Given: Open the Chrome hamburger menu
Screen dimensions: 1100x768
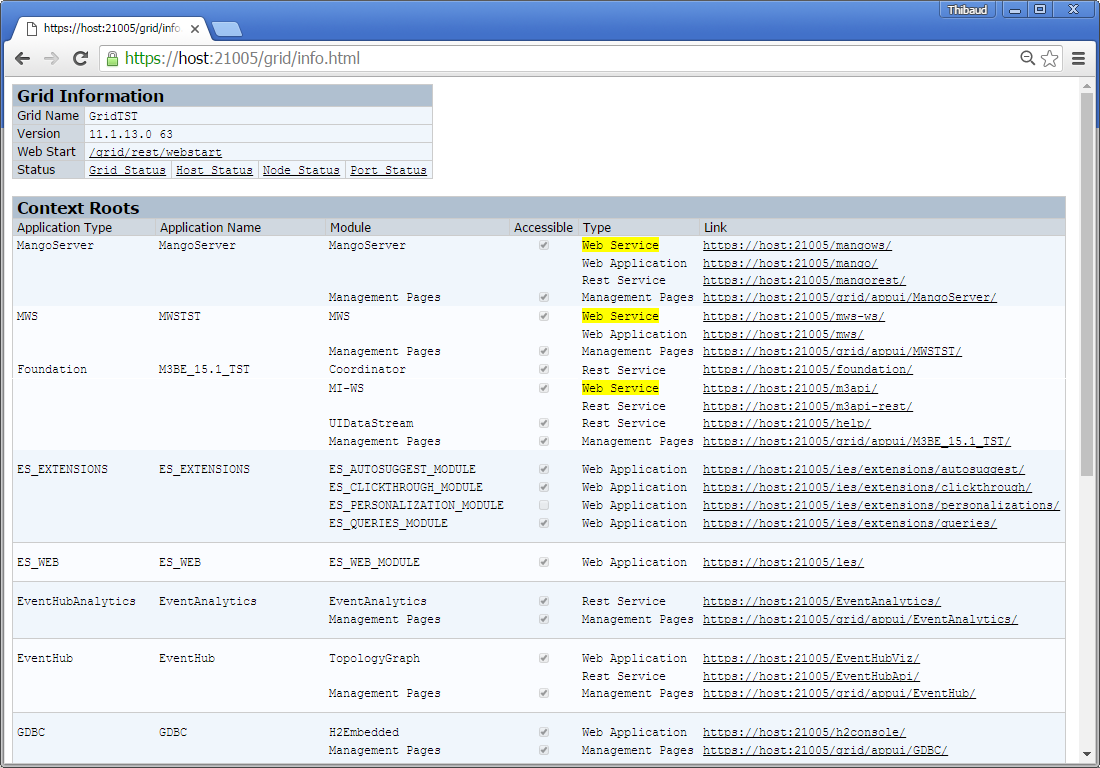Looking at the screenshot, I should click(1079, 59).
